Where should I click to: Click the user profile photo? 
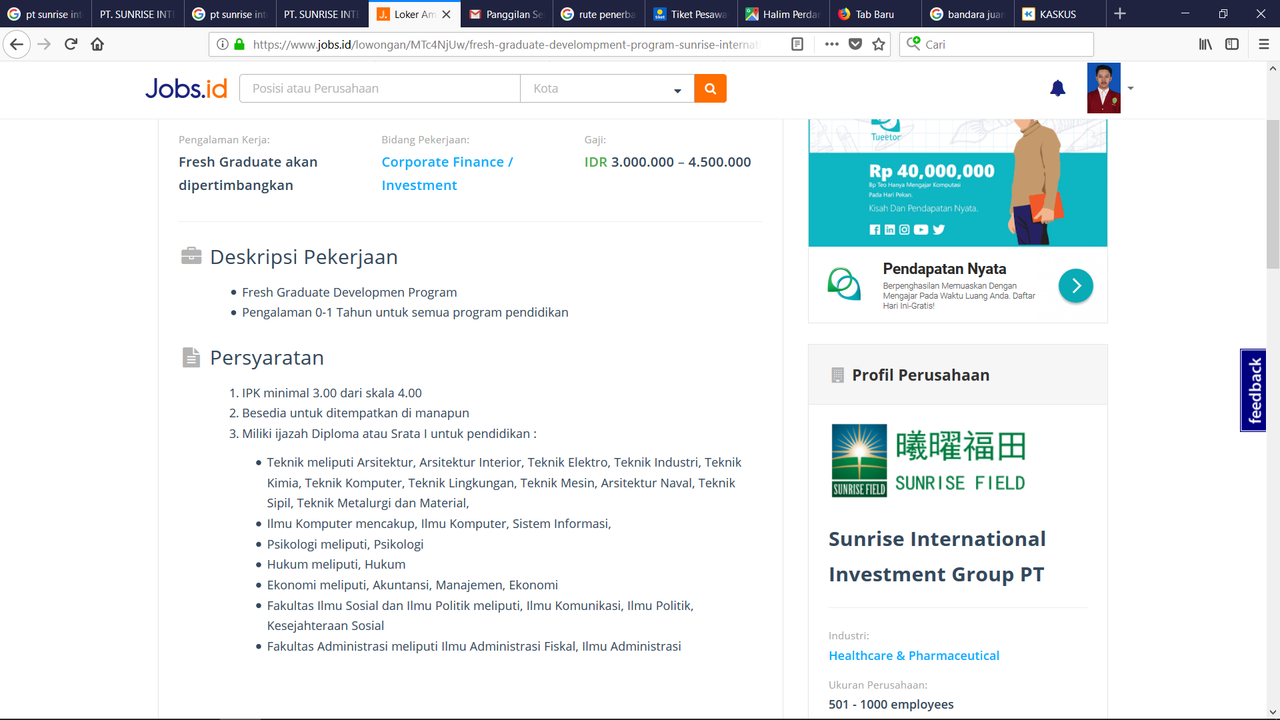coord(1104,88)
